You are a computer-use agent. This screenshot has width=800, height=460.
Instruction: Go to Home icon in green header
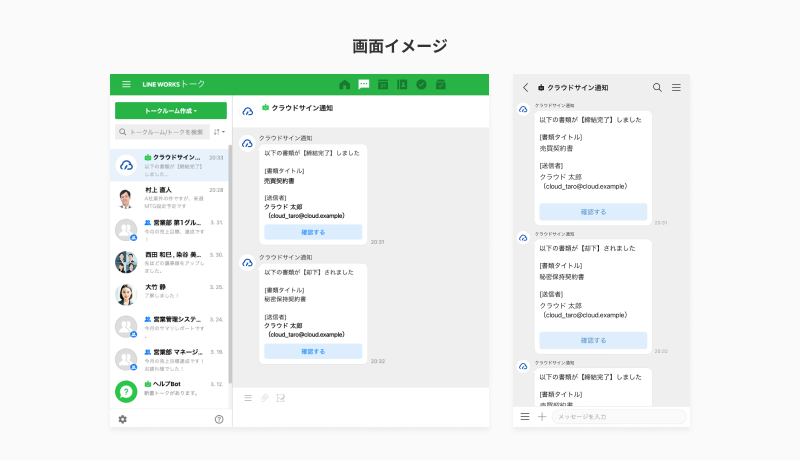[344, 84]
